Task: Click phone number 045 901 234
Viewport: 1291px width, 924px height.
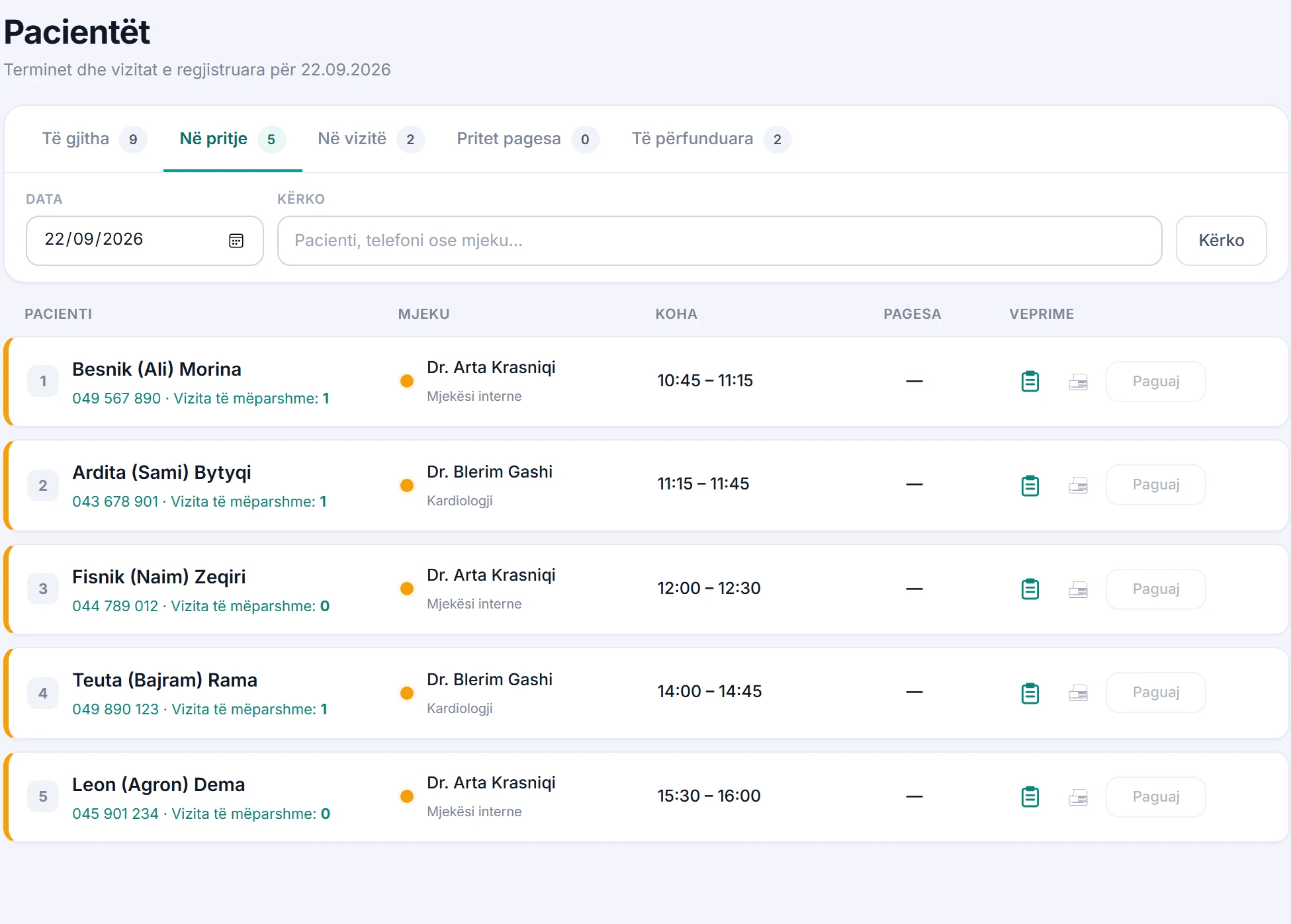Action: tap(116, 814)
